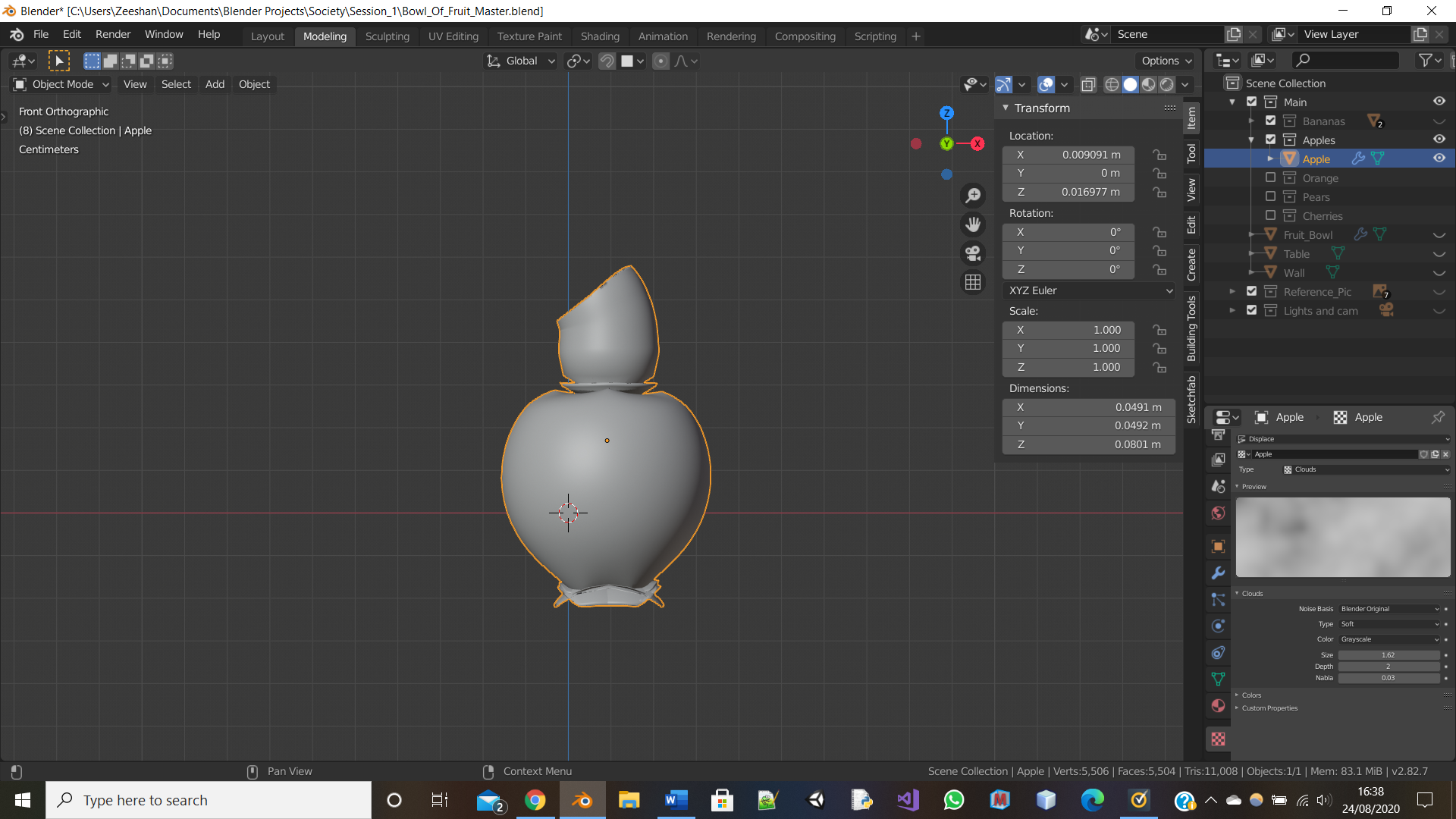
Task: Toggle X-ray view icon
Action: point(1088,84)
